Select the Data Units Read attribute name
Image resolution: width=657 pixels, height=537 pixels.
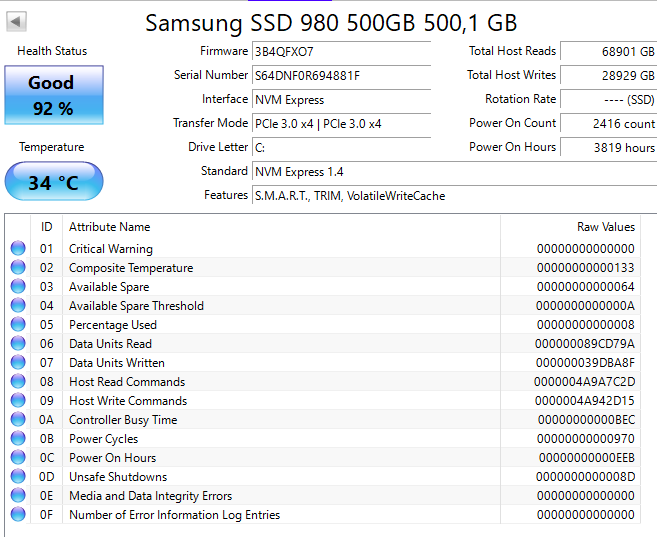point(110,344)
